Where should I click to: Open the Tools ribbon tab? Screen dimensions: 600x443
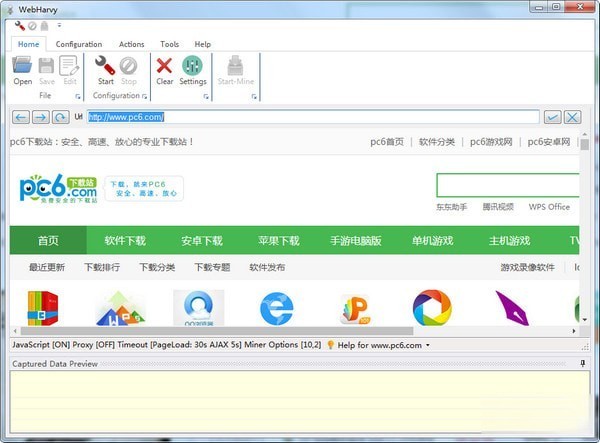(x=170, y=44)
